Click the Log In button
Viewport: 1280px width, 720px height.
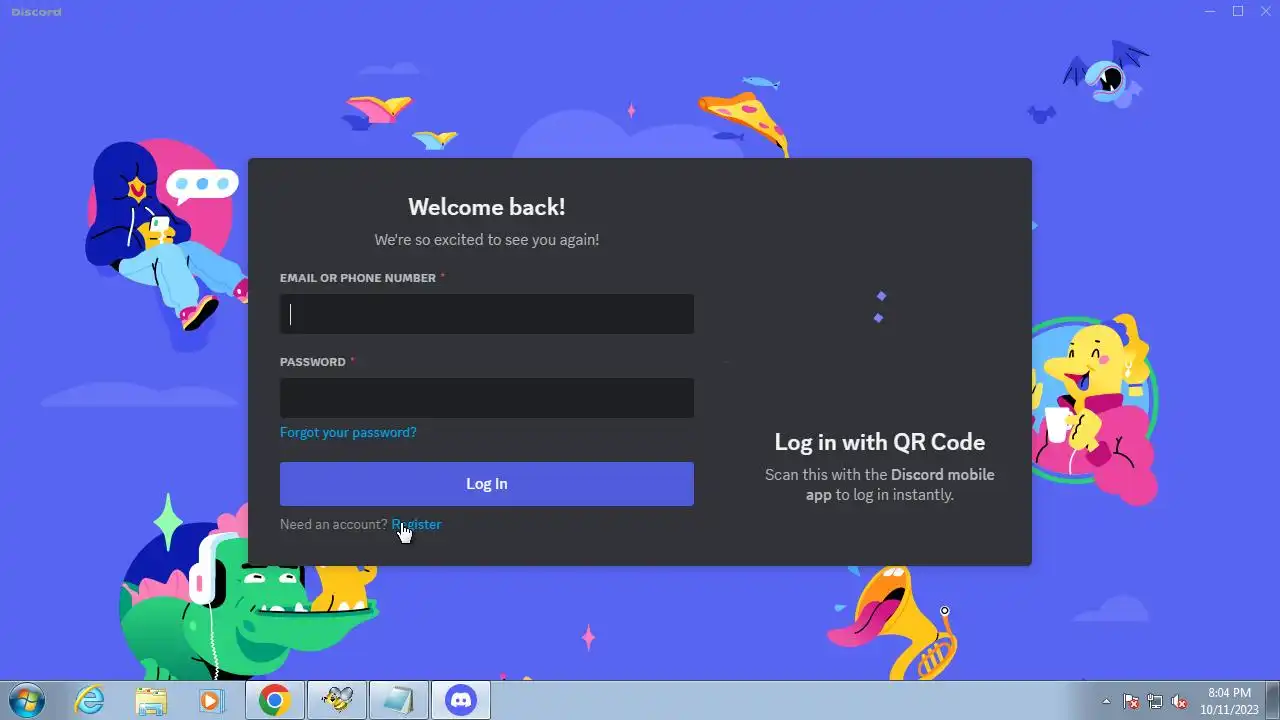487,484
